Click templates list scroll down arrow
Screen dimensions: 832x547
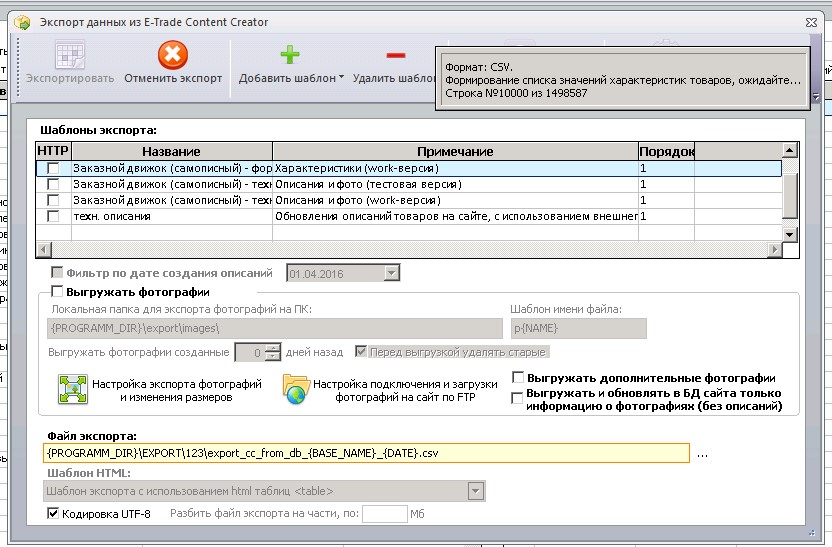(x=790, y=234)
